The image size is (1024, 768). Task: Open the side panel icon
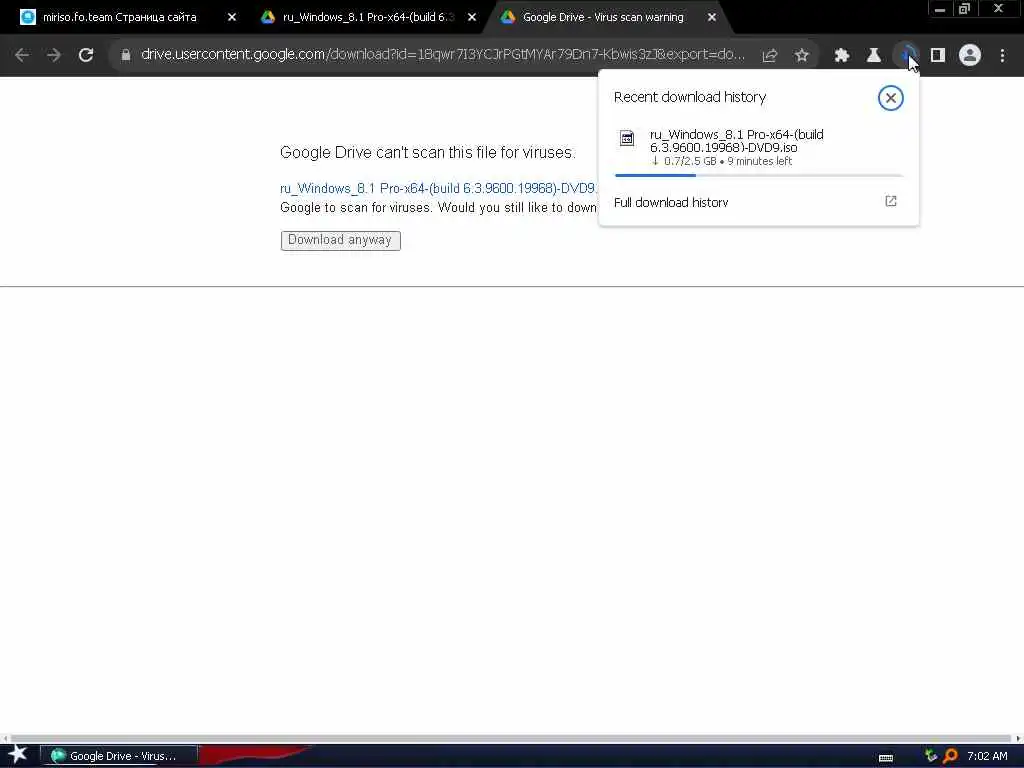pyautogui.click(x=938, y=56)
